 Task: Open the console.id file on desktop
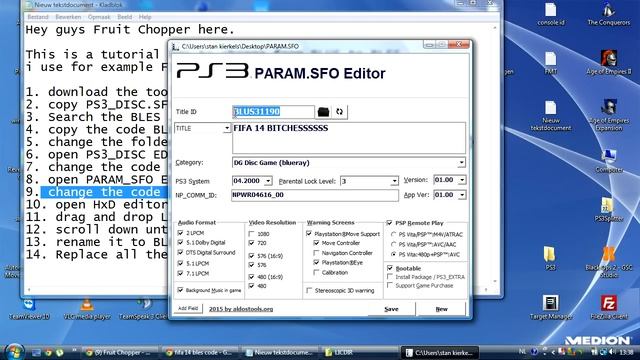[551, 15]
